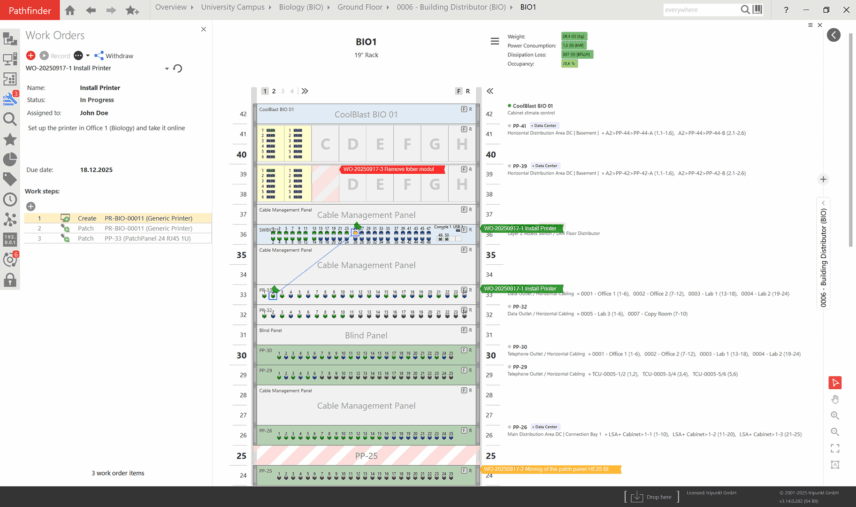The image size is (856, 507).
Task: Collapse the rack details list chevron
Action: (x=490, y=91)
